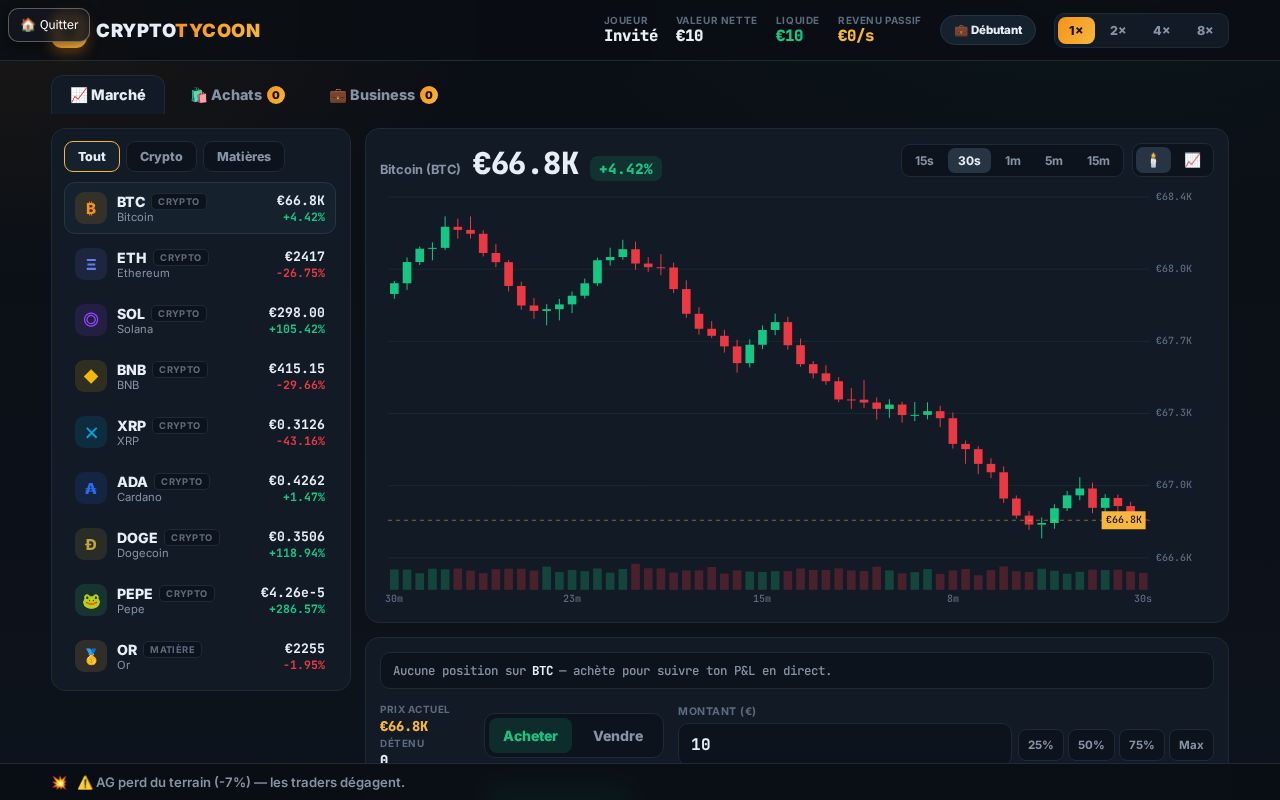Click the CryptoTycoon logo title
Viewport: 1280px width, 800px height.
[178, 30]
